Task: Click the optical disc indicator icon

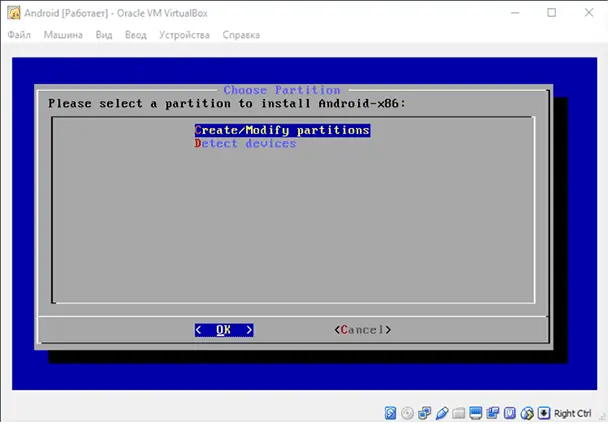Action: tap(408, 413)
